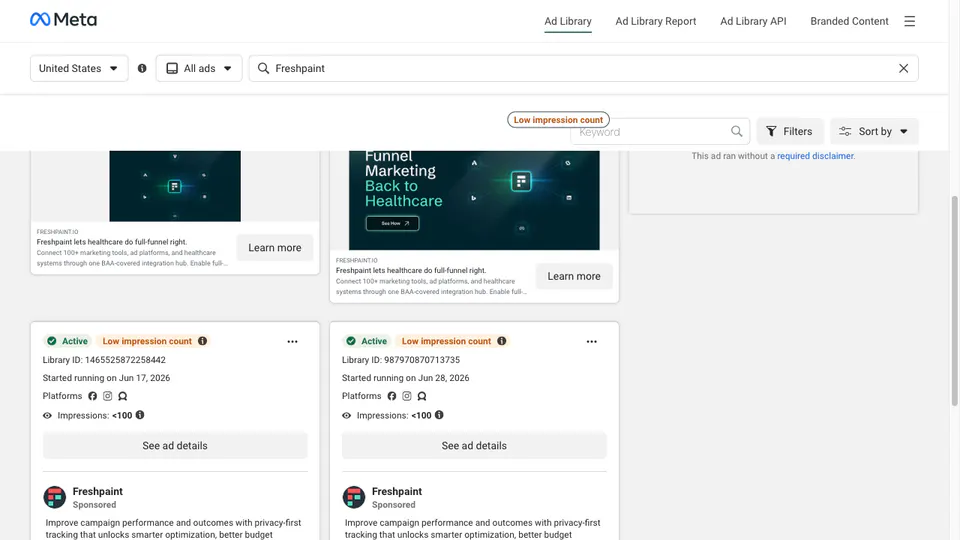Click Instagram platform icon on ad 987970870713735
Viewport: 960px width, 540px height.
407,396
